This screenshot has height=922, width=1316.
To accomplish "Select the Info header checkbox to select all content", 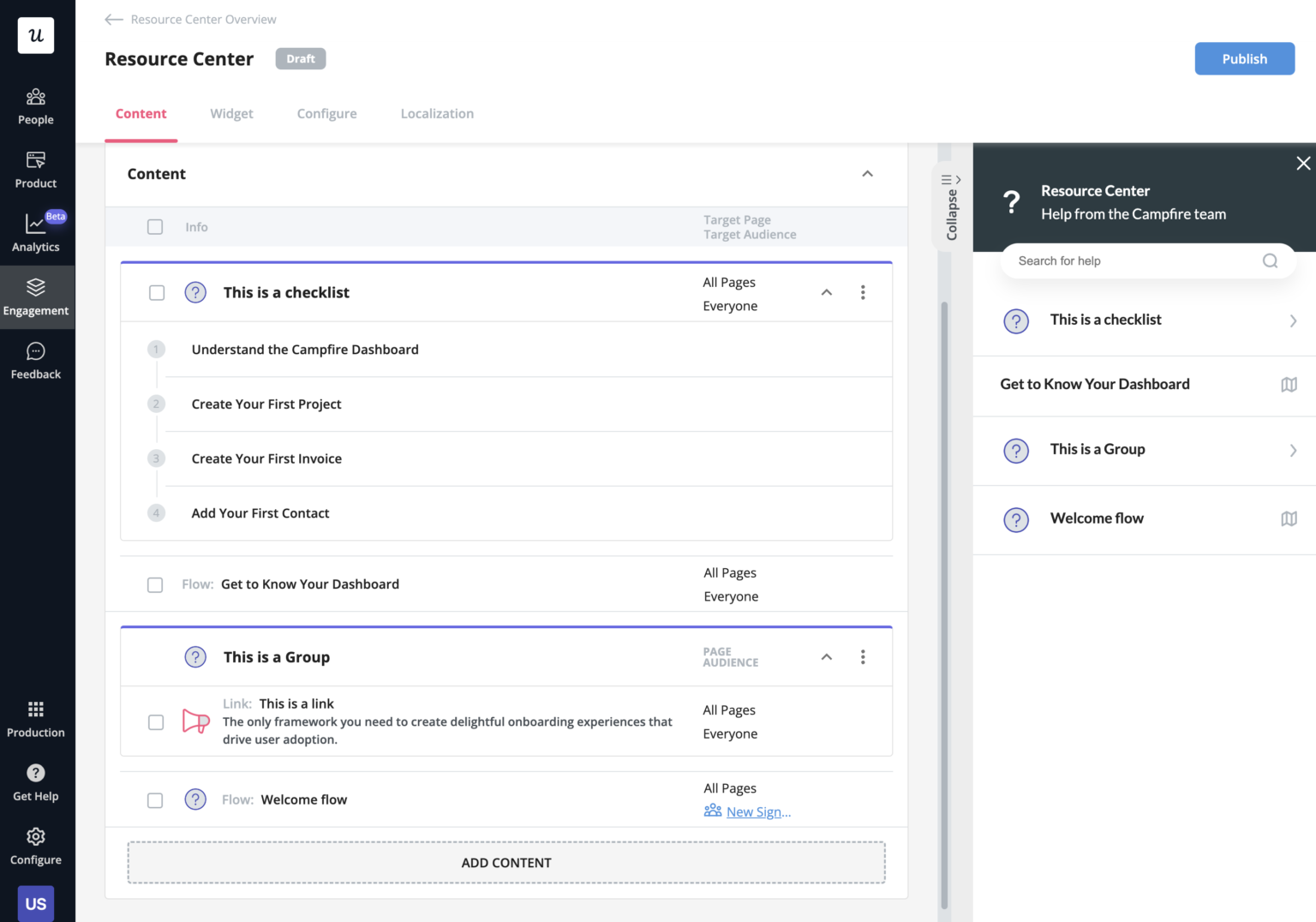I will (155, 226).
